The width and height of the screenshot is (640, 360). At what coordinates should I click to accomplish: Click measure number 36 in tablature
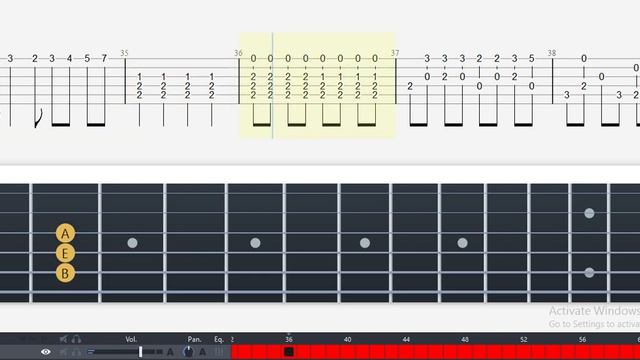238,53
